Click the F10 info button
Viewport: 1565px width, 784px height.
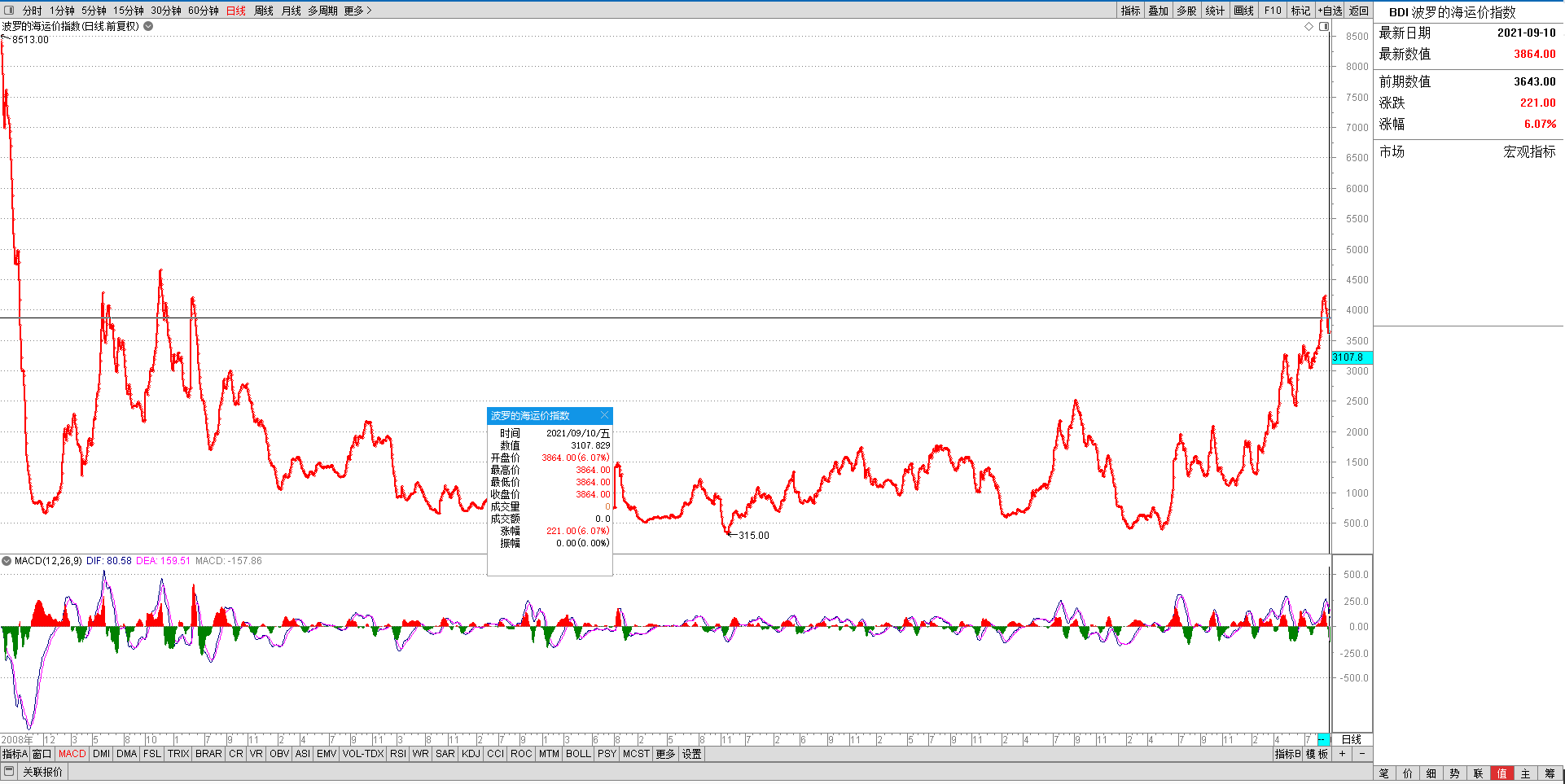point(1272,11)
